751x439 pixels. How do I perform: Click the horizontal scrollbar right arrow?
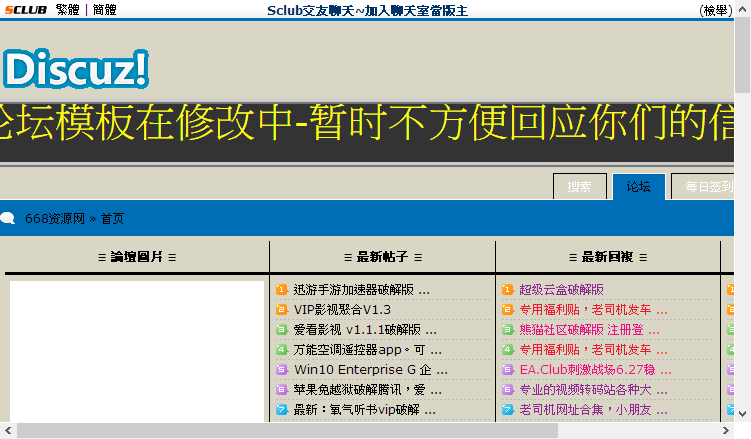726,430
